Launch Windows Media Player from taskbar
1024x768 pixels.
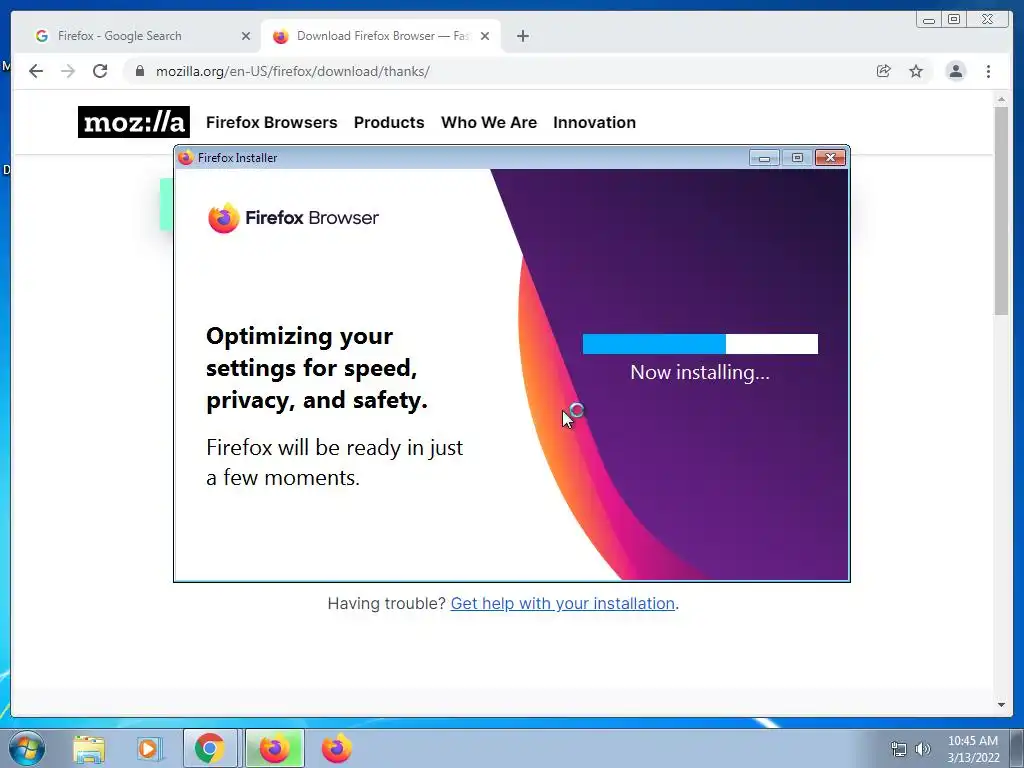(149, 748)
